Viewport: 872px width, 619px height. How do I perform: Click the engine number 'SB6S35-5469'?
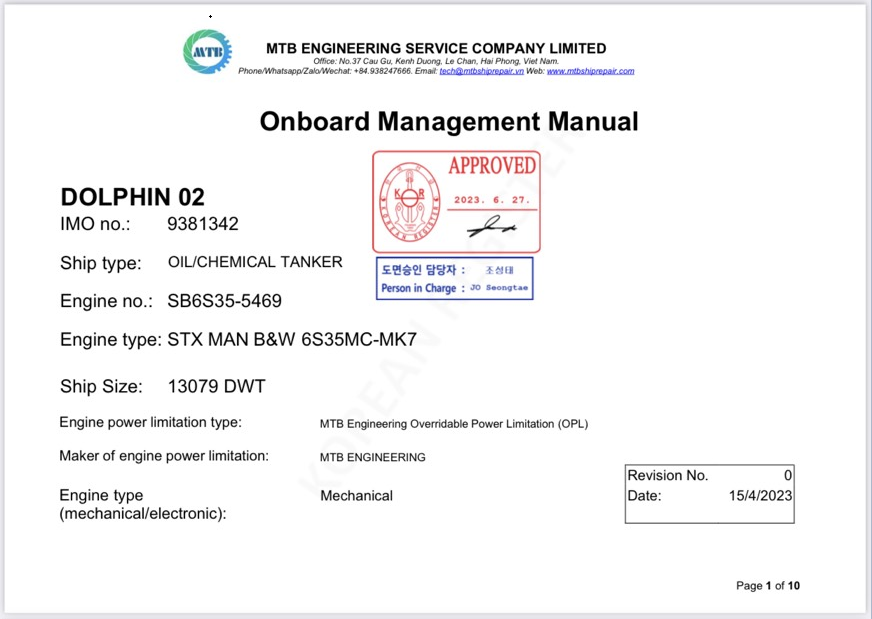pyautogui.click(x=225, y=301)
